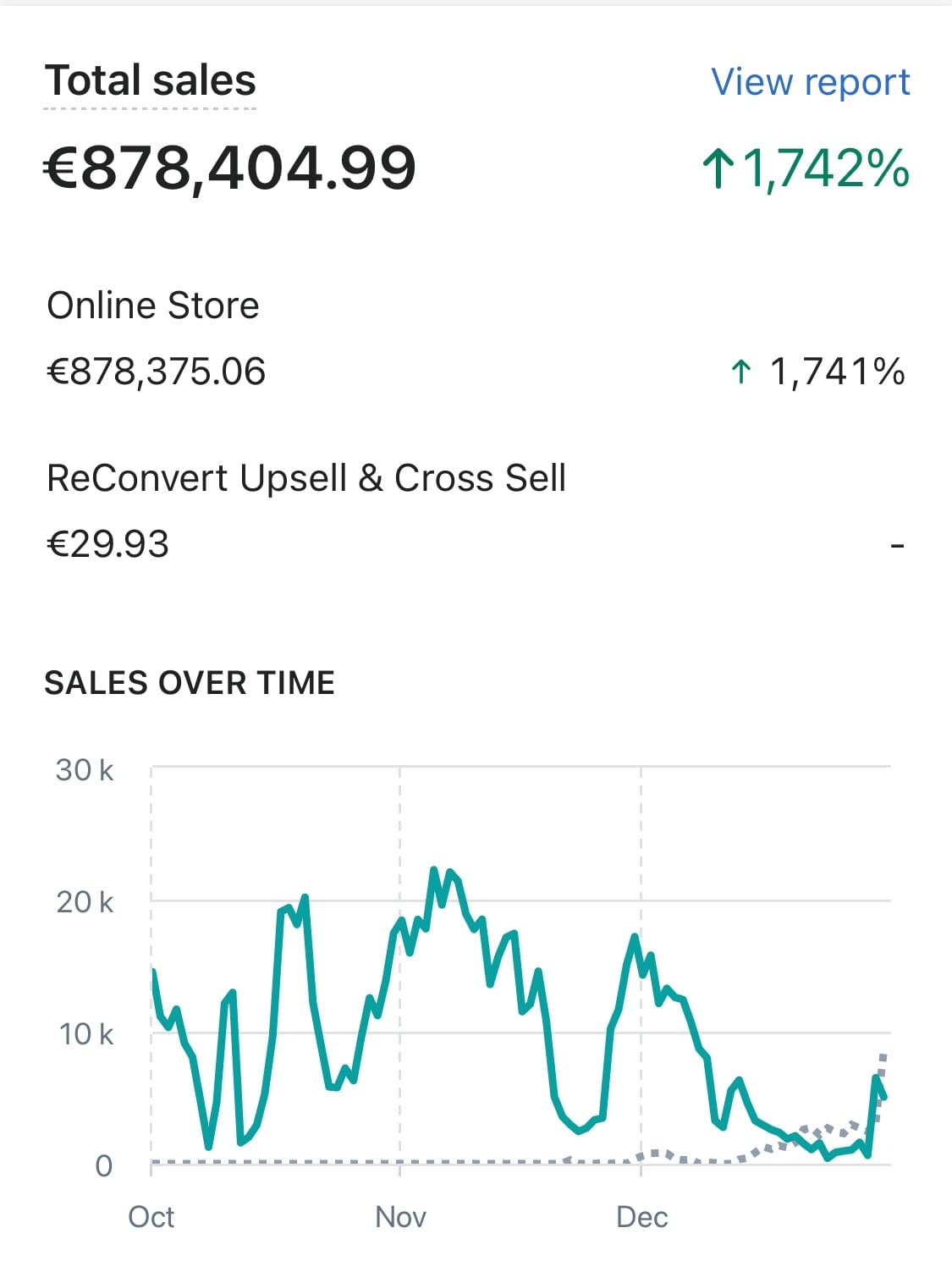Image resolution: width=952 pixels, height=1272 pixels.
Task: Tap ReConvert Upsell & Cross Sell label
Action: pos(306,478)
